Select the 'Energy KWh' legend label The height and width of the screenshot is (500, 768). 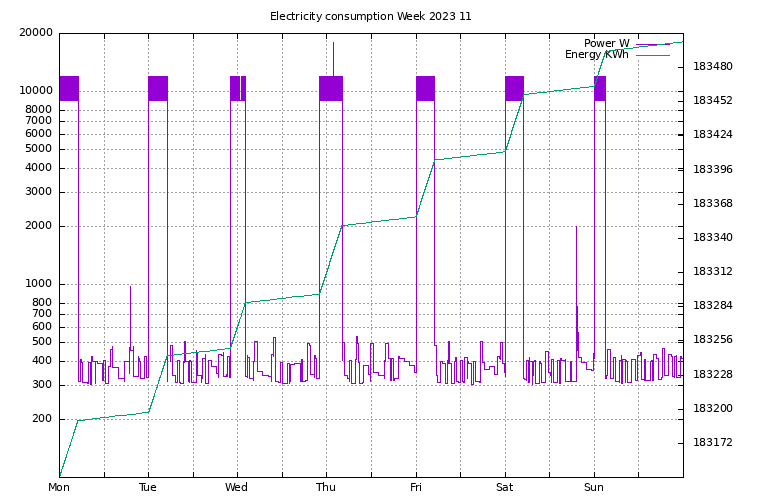(x=597, y=54)
